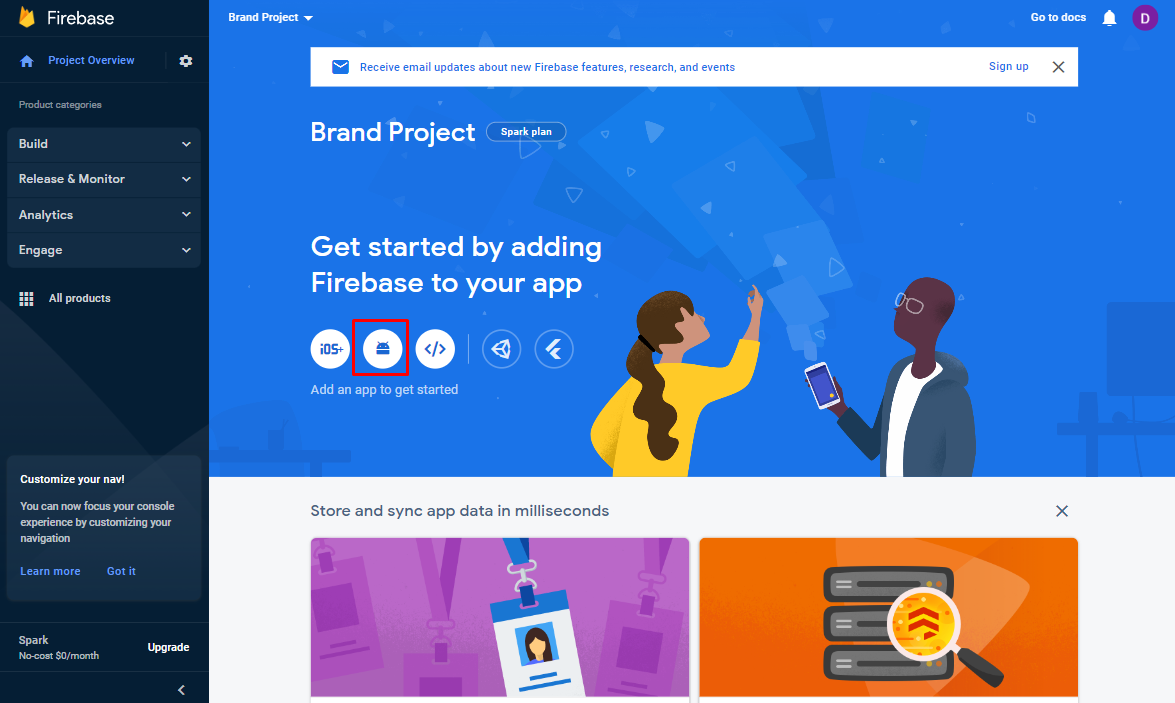The height and width of the screenshot is (703, 1175).
Task: Add a Unity app
Action: tap(501, 349)
